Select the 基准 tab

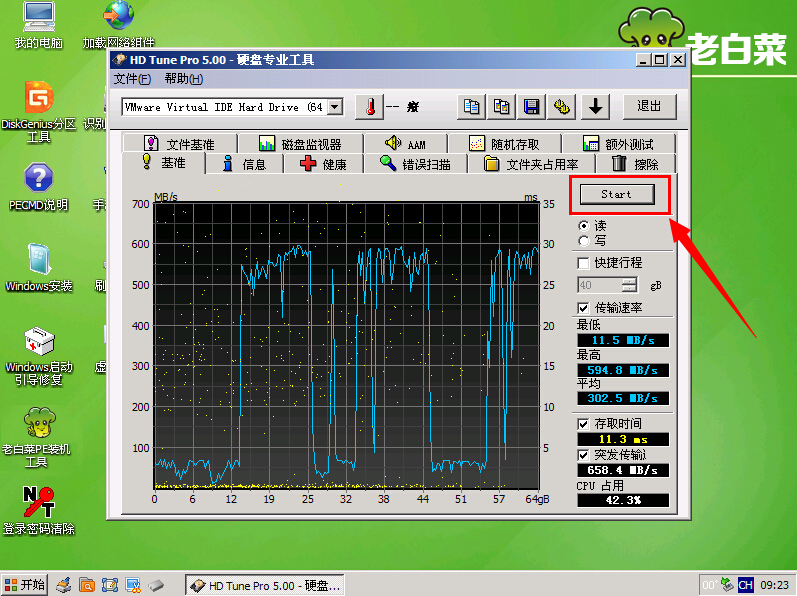pyautogui.click(x=164, y=163)
